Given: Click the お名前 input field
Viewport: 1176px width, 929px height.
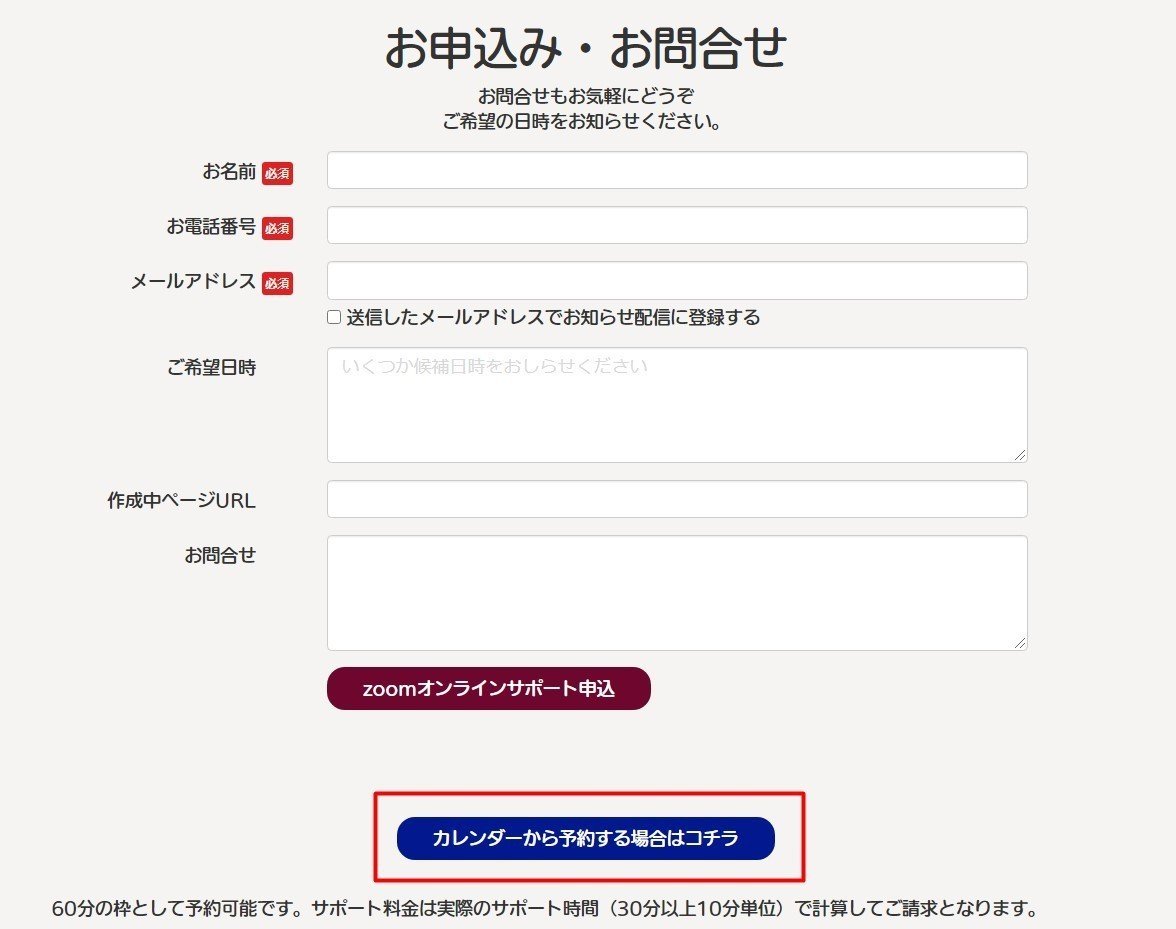Looking at the screenshot, I should click(676, 170).
